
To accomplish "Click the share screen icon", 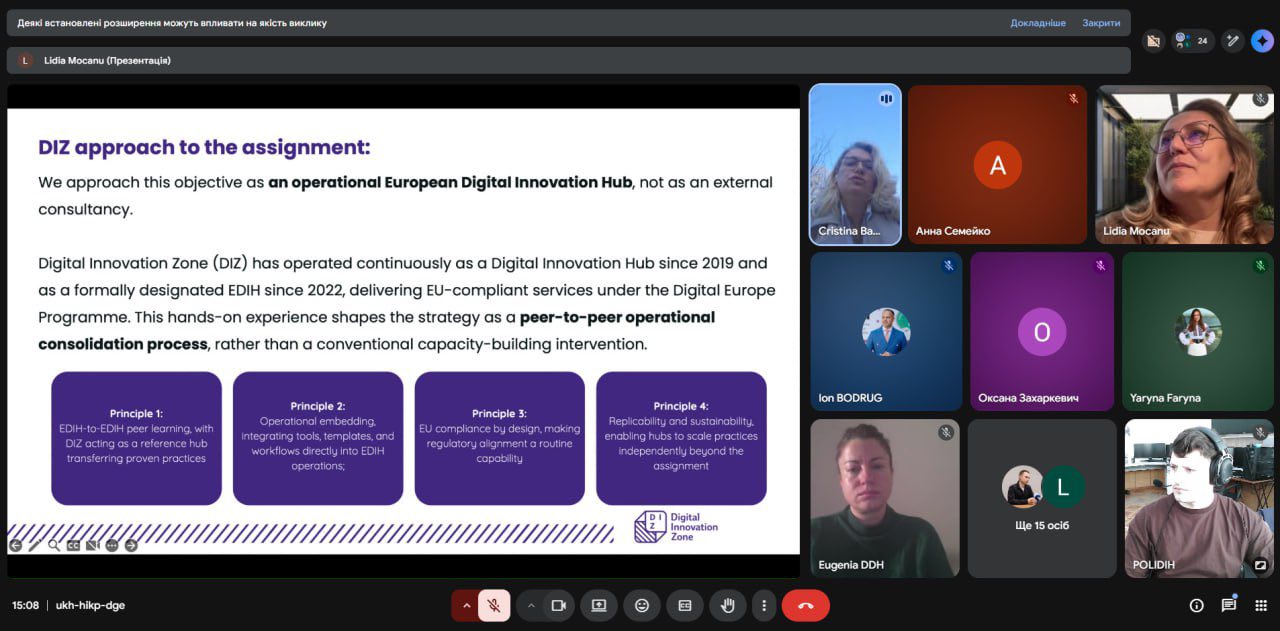I will pos(599,605).
